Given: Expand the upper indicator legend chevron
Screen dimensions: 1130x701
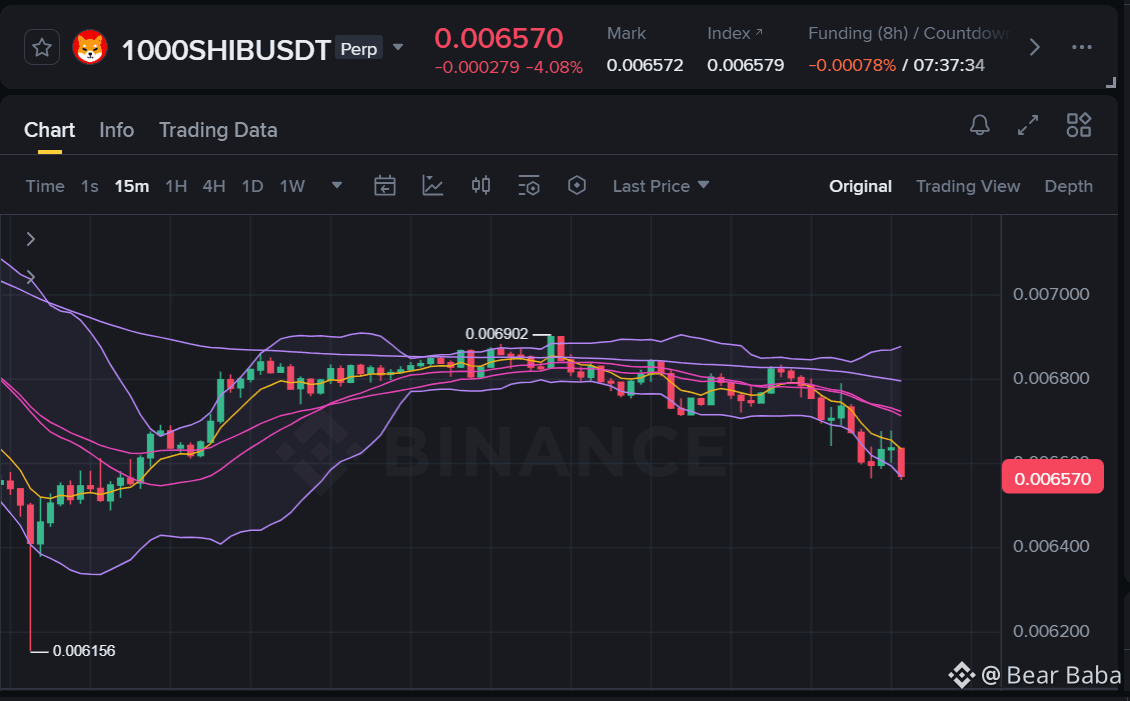Looking at the screenshot, I should (x=31, y=239).
